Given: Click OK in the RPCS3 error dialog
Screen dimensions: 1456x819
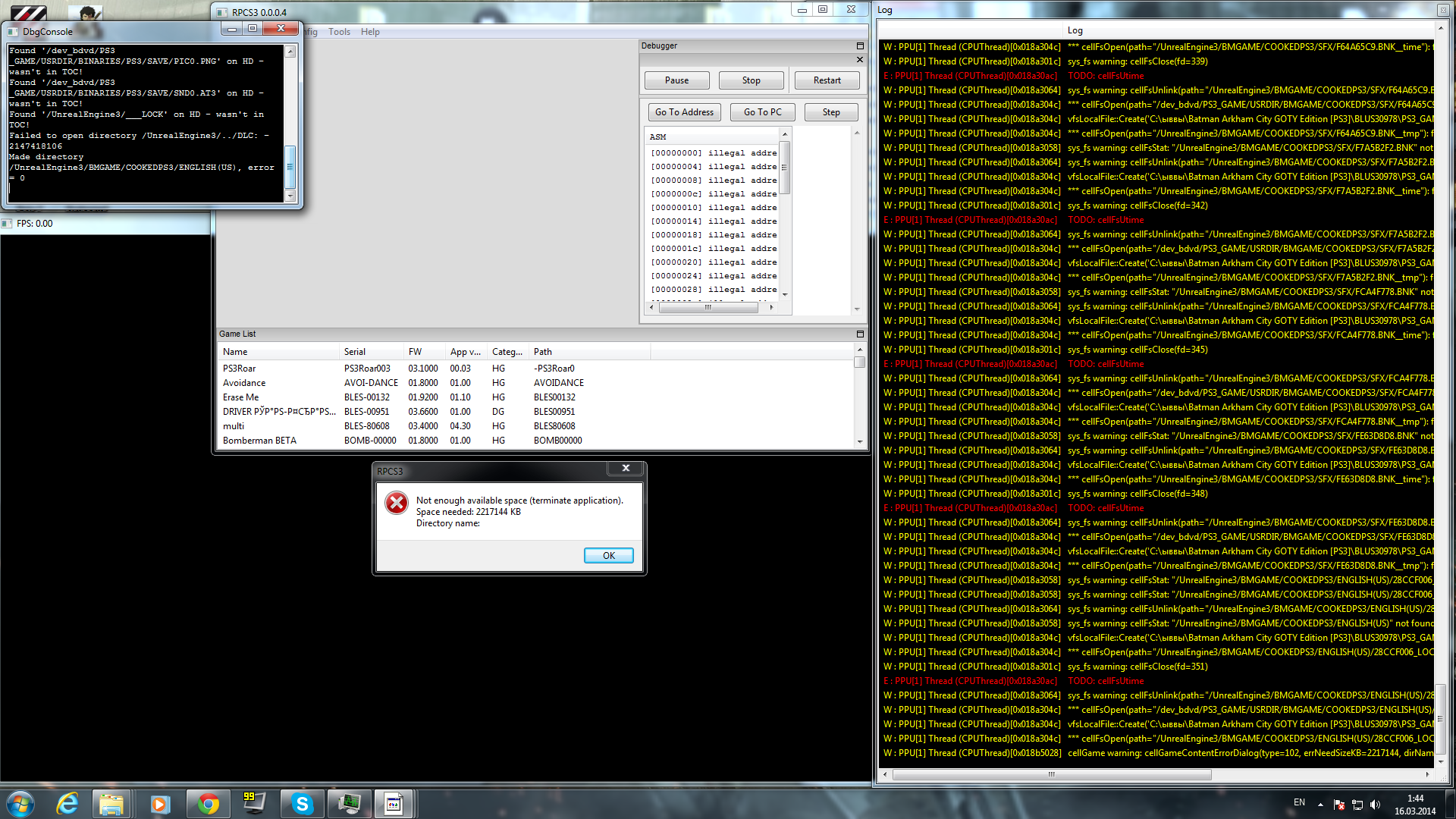Looking at the screenshot, I should [608, 556].
